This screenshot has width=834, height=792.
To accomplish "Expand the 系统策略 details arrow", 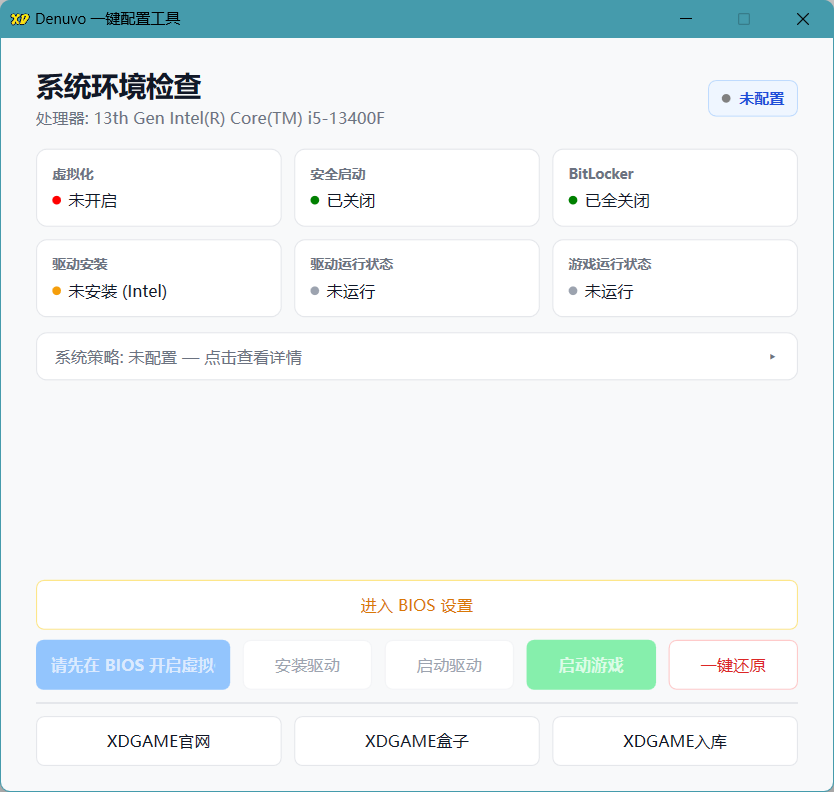I will tap(772, 357).
